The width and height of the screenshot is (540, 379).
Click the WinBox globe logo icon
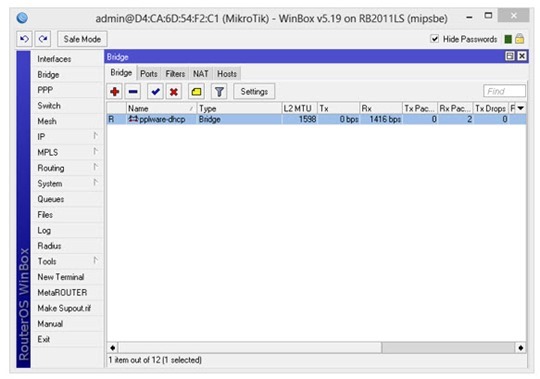[x=22, y=18]
